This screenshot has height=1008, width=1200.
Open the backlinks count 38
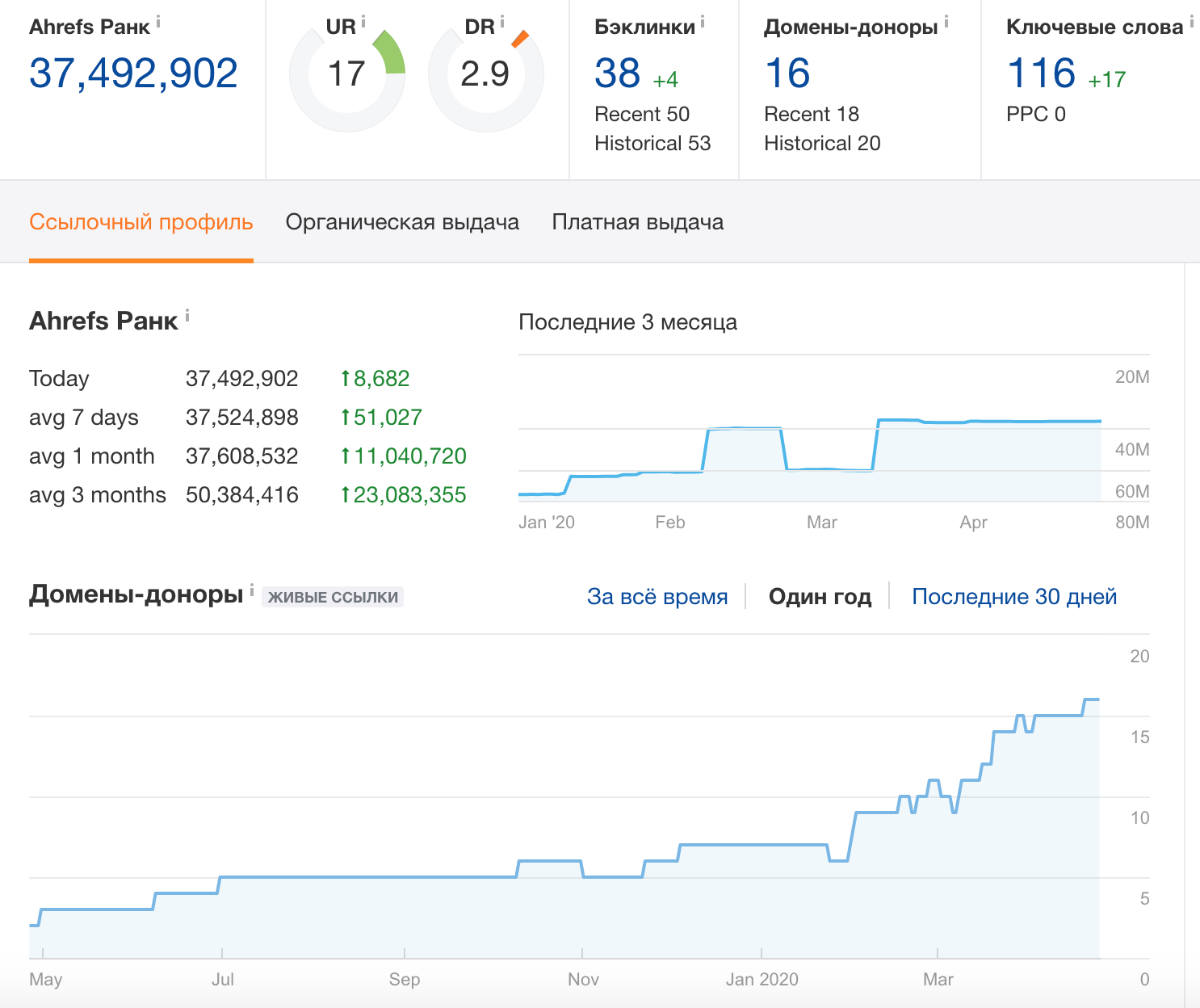[x=617, y=73]
